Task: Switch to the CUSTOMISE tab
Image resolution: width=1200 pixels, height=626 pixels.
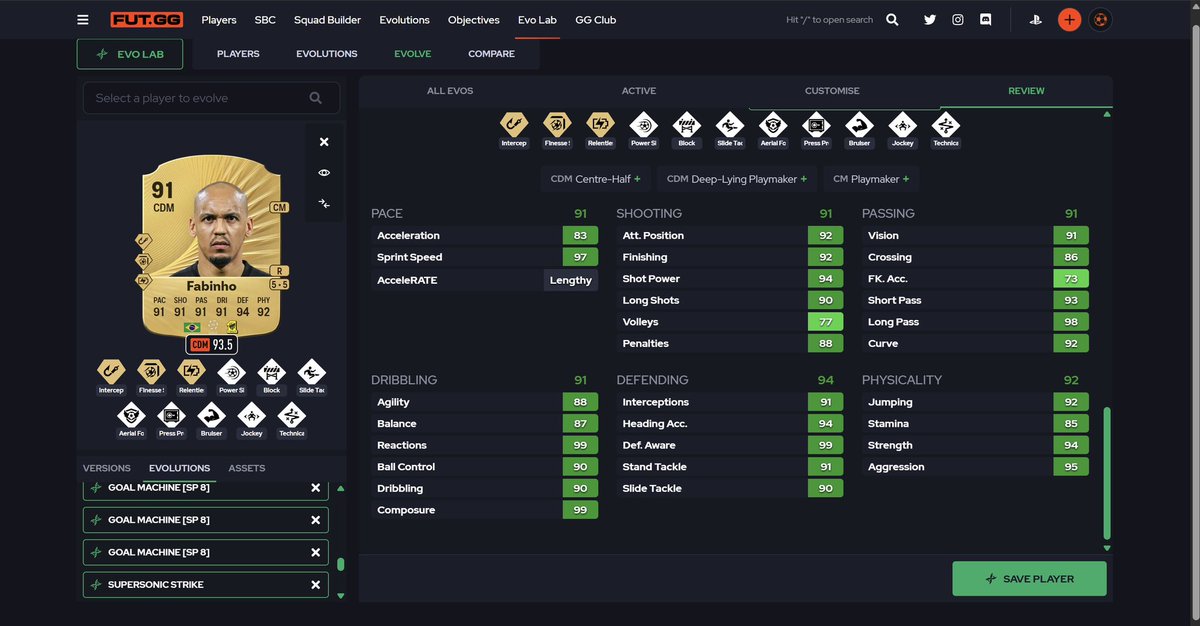Action: tap(832, 91)
